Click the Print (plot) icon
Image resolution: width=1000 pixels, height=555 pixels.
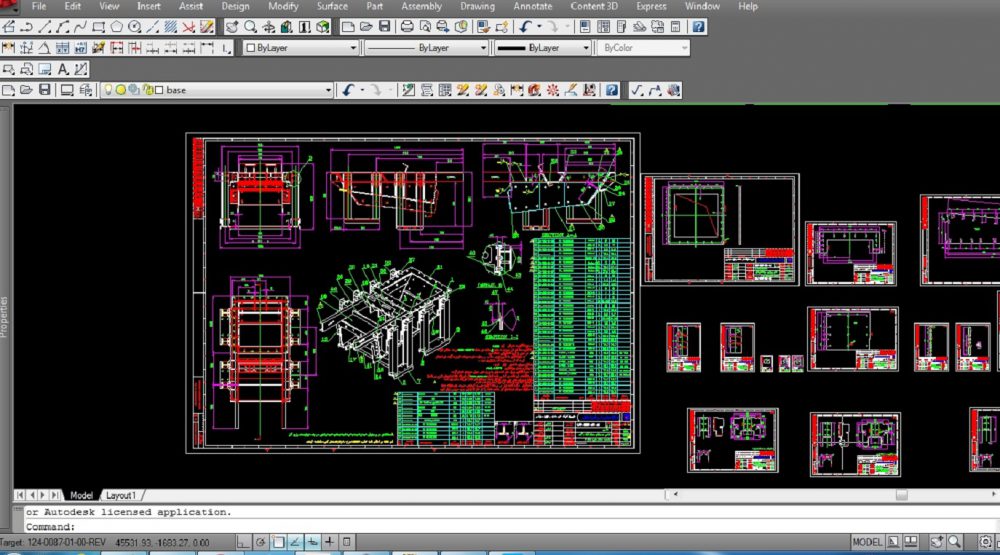click(405, 27)
